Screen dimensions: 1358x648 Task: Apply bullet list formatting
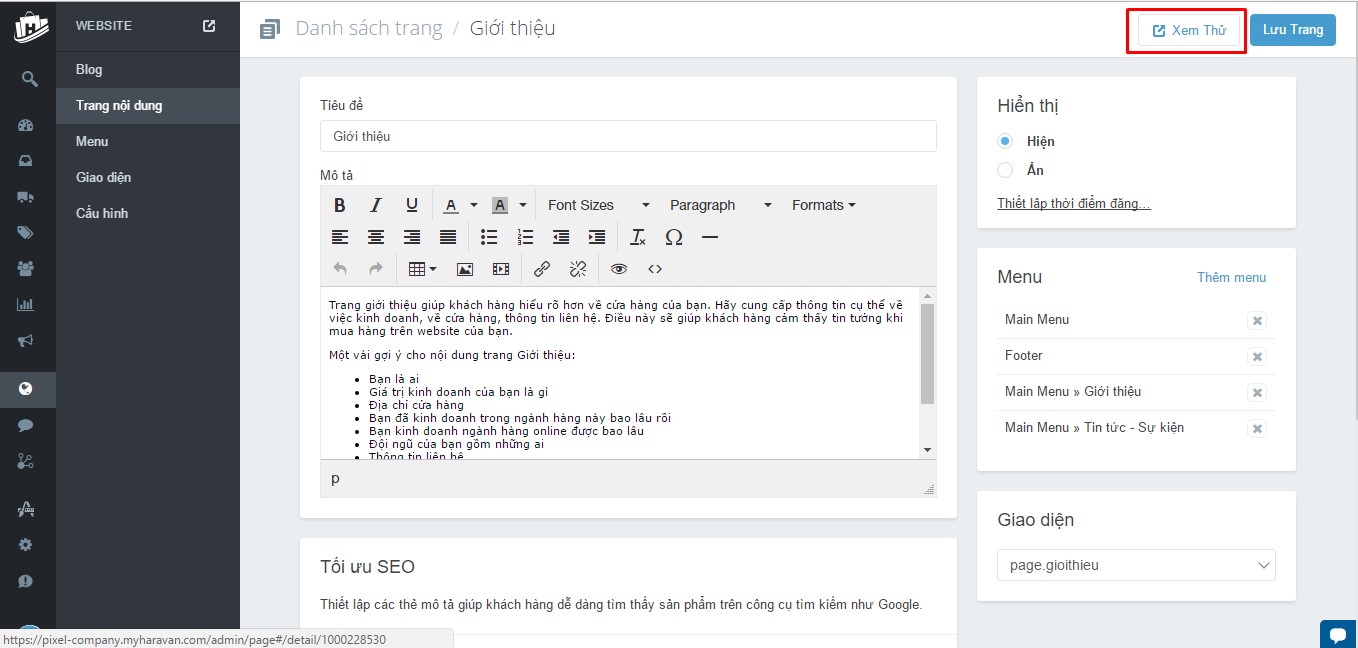[488, 237]
